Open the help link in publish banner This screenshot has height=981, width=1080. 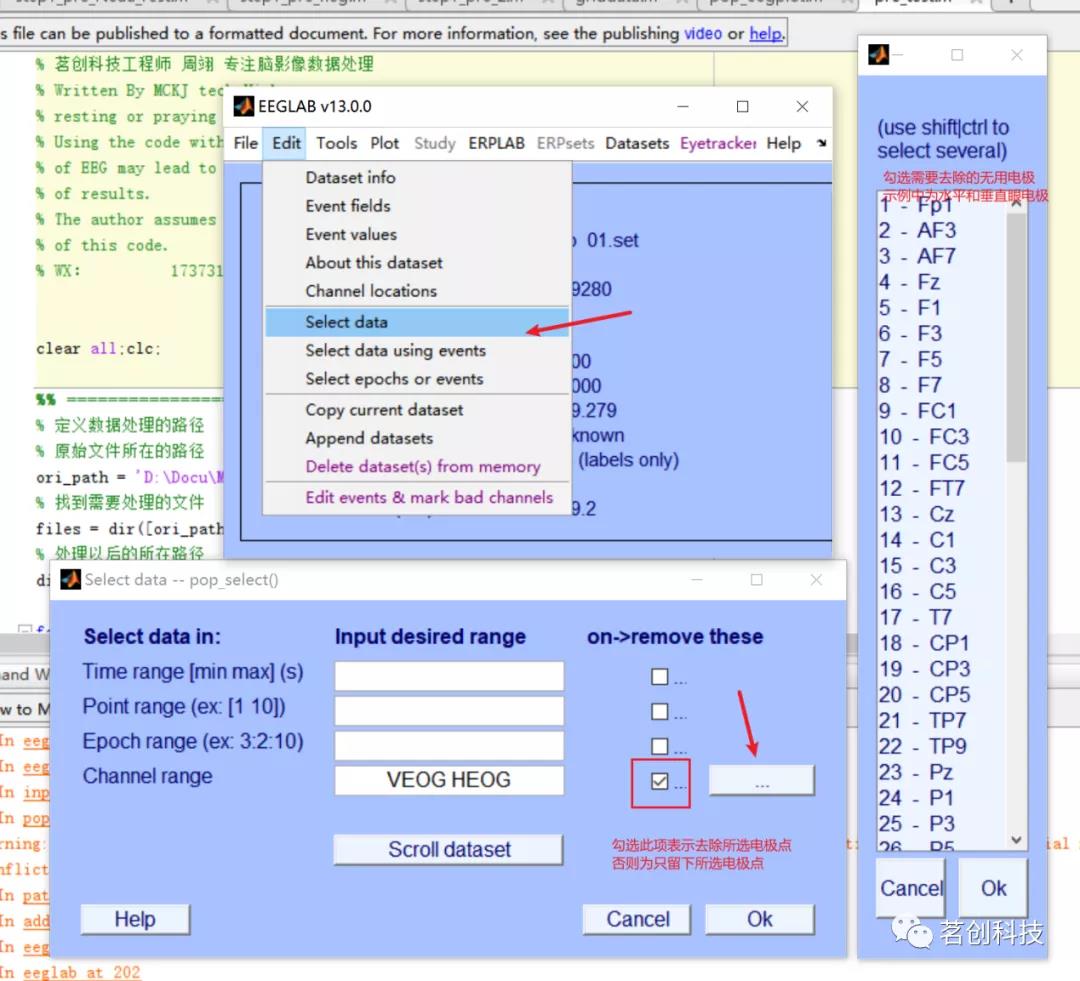click(x=765, y=33)
